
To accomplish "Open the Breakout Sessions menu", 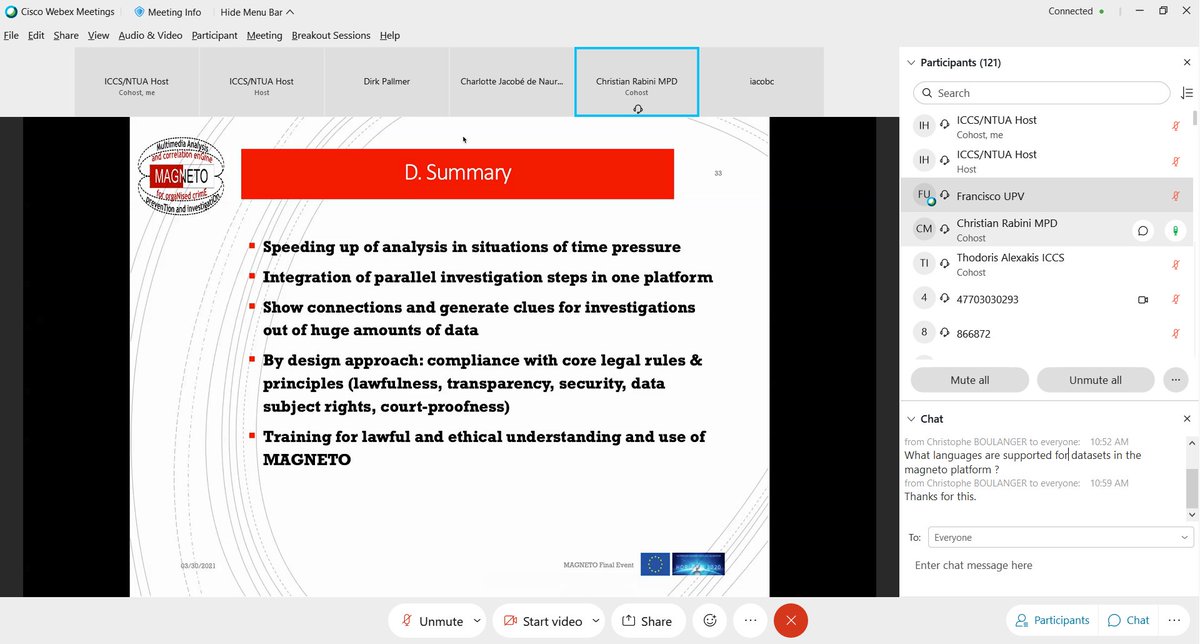I will [331, 35].
